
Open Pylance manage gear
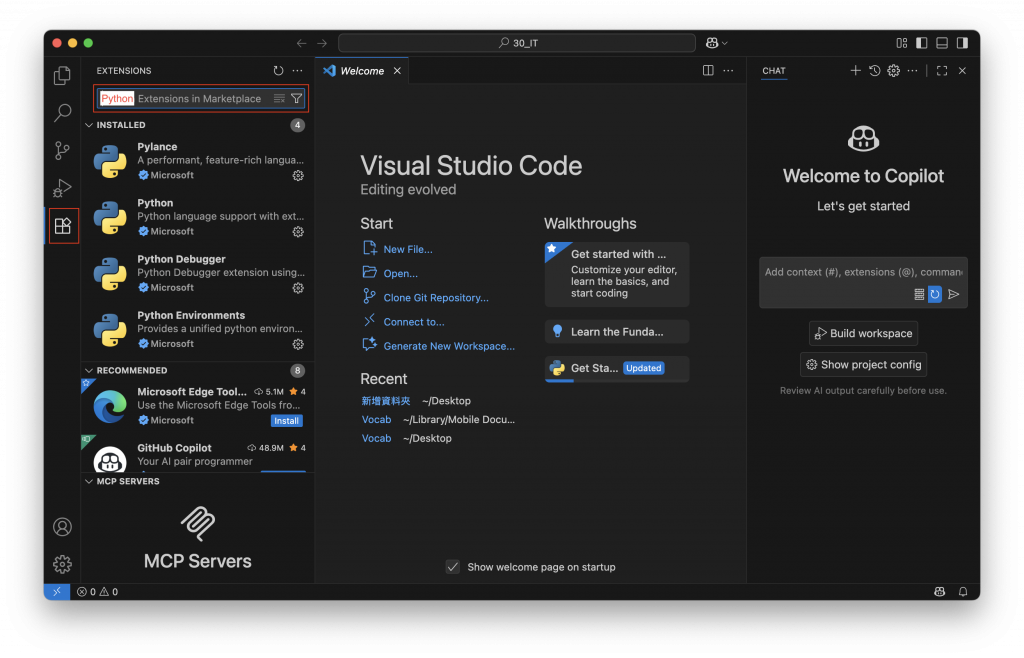pos(298,176)
